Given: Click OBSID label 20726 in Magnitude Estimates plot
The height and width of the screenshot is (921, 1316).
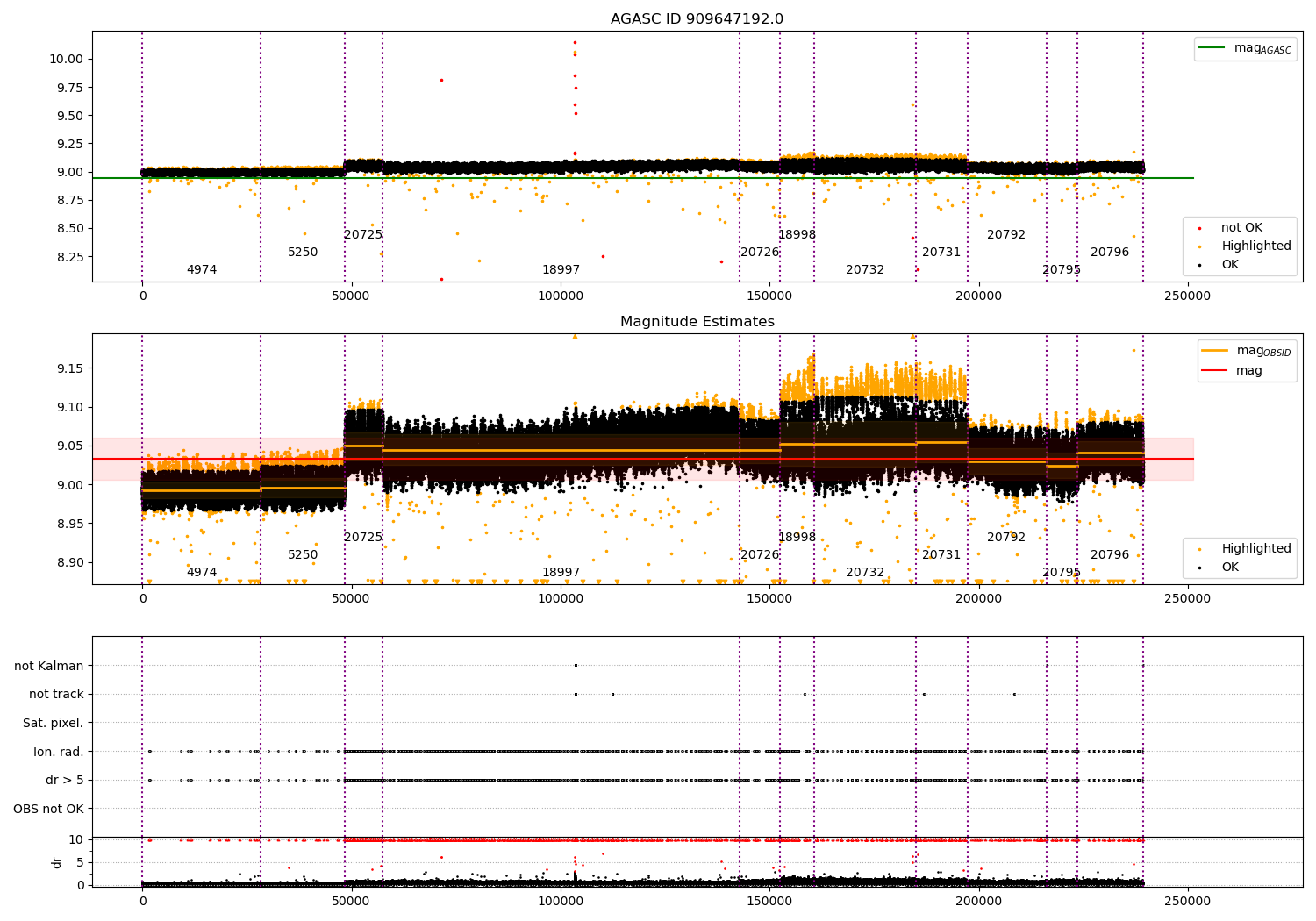Looking at the screenshot, I should point(760,555).
